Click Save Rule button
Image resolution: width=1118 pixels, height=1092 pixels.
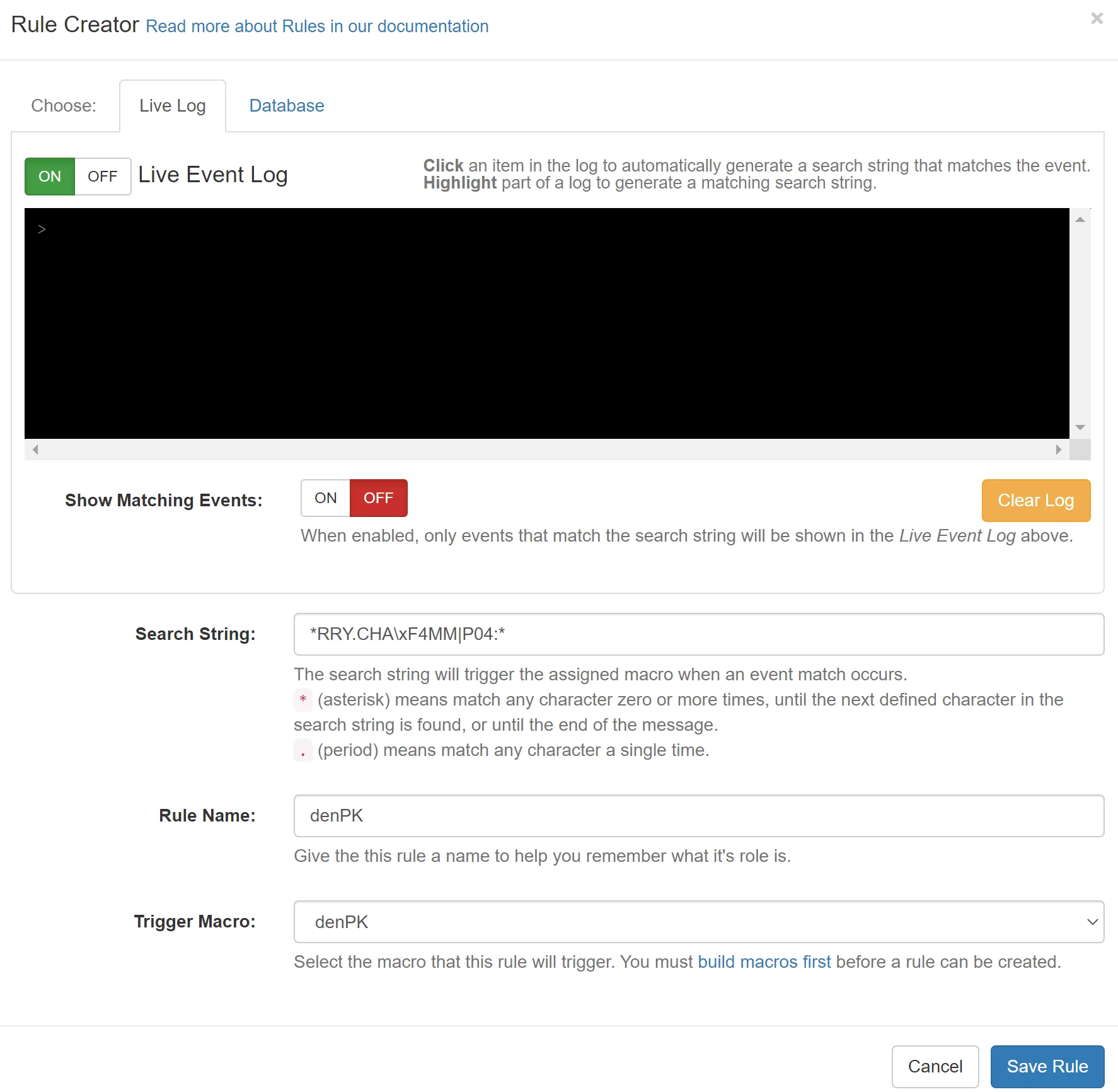pyautogui.click(x=1047, y=1066)
